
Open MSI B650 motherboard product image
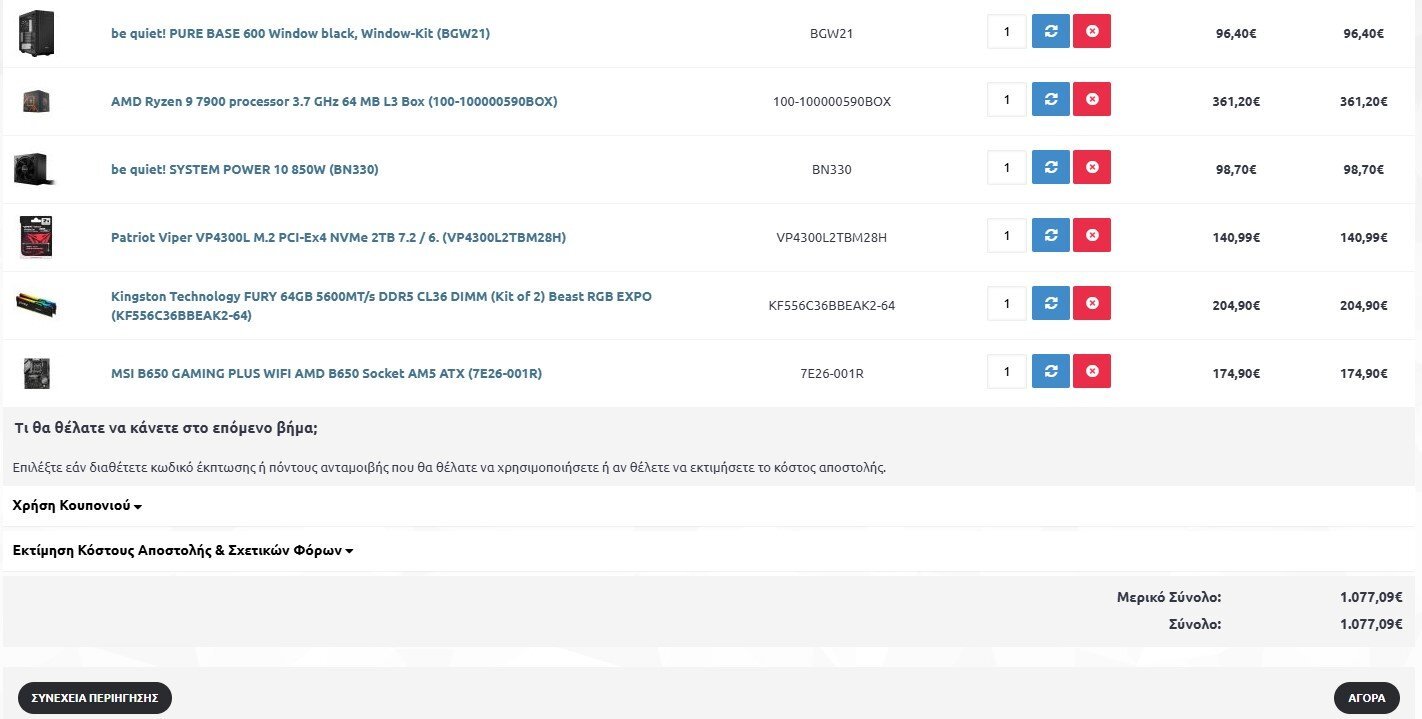click(x=37, y=373)
